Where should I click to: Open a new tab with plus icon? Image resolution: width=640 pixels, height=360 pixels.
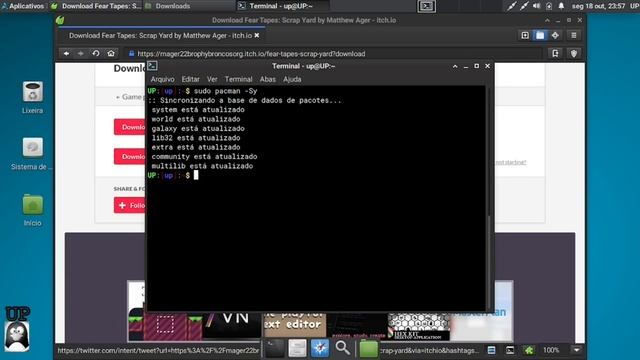coord(525,36)
